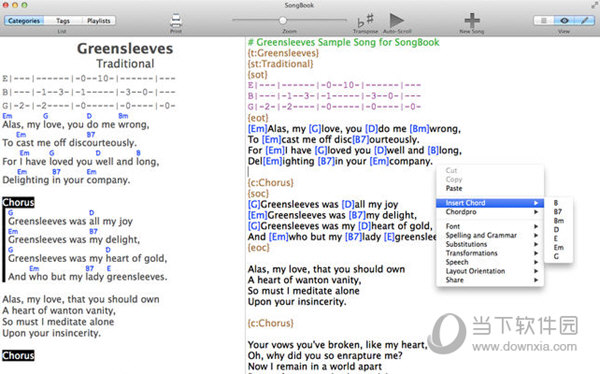Create a New Song with the plus icon
The height and width of the screenshot is (374, 600).
(472, 20)
